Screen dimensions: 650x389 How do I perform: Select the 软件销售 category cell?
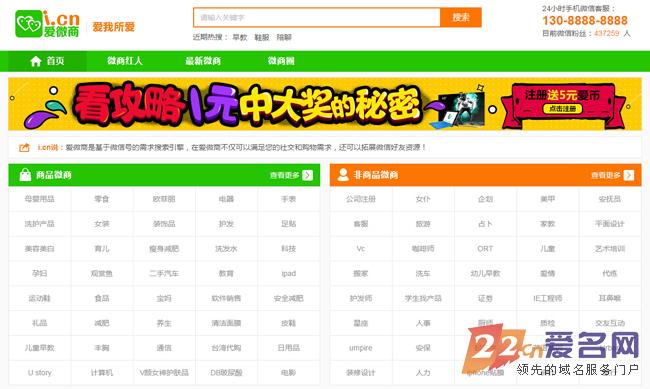tap(226, 298)
